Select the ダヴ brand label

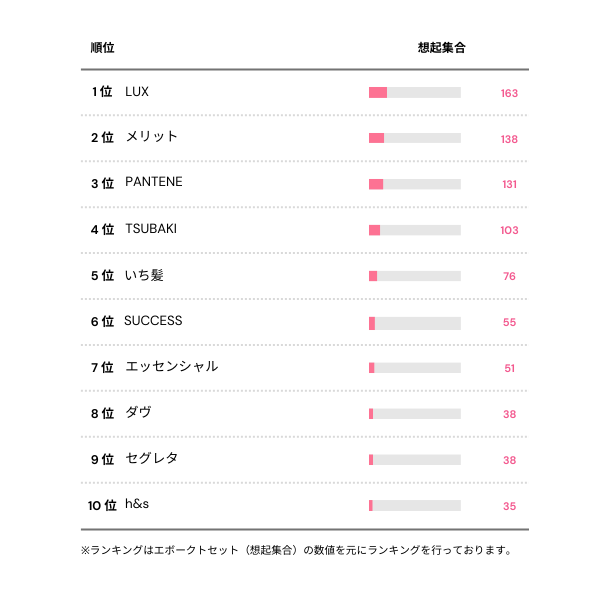point(139,413)
